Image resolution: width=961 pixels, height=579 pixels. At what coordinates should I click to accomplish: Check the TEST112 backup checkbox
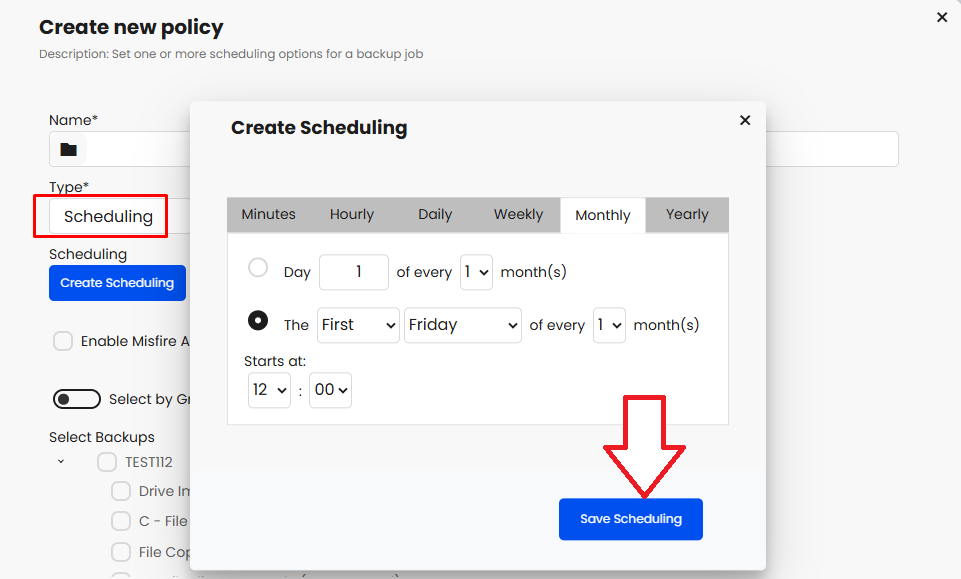(107, 462)
